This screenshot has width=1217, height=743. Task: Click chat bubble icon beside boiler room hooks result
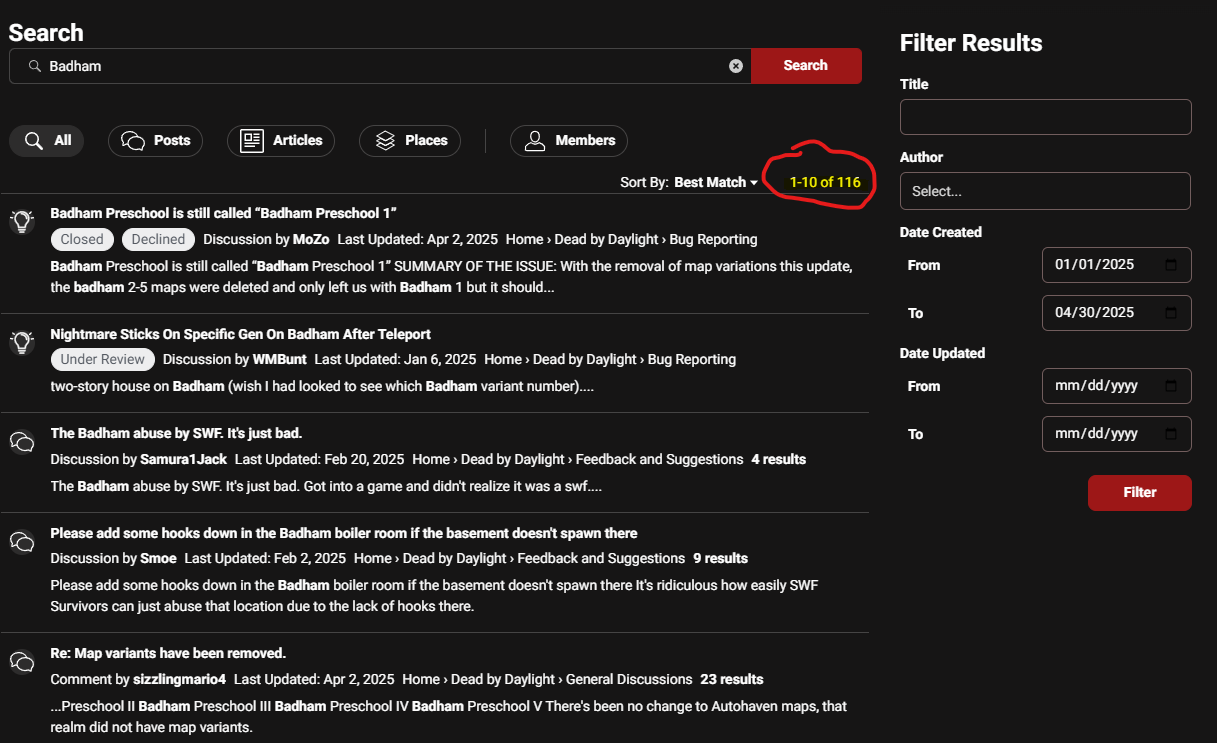pyautogui.click(x=22, y=542)
